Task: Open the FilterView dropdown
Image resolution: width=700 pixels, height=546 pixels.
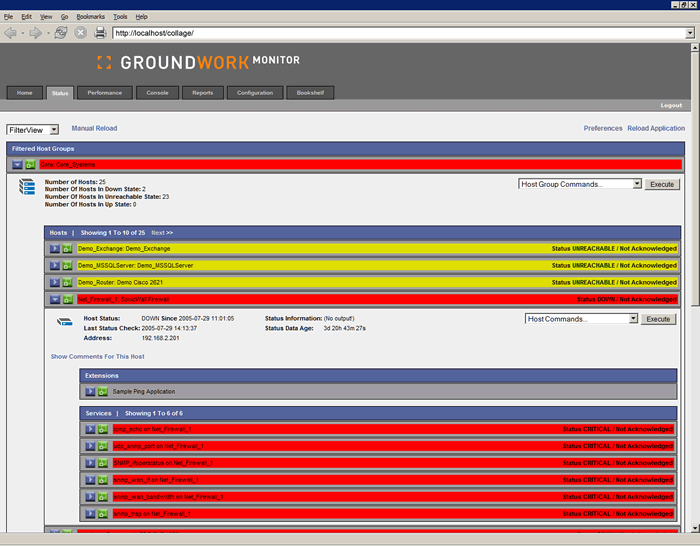Action: tap(33, 130)
